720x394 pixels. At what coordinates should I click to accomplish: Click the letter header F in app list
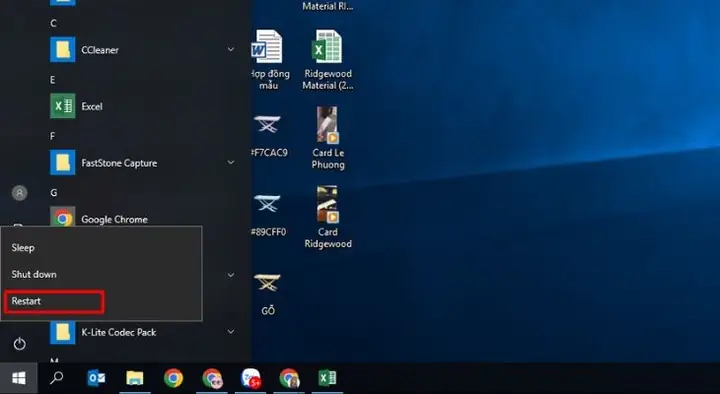(x=52, y=136)
